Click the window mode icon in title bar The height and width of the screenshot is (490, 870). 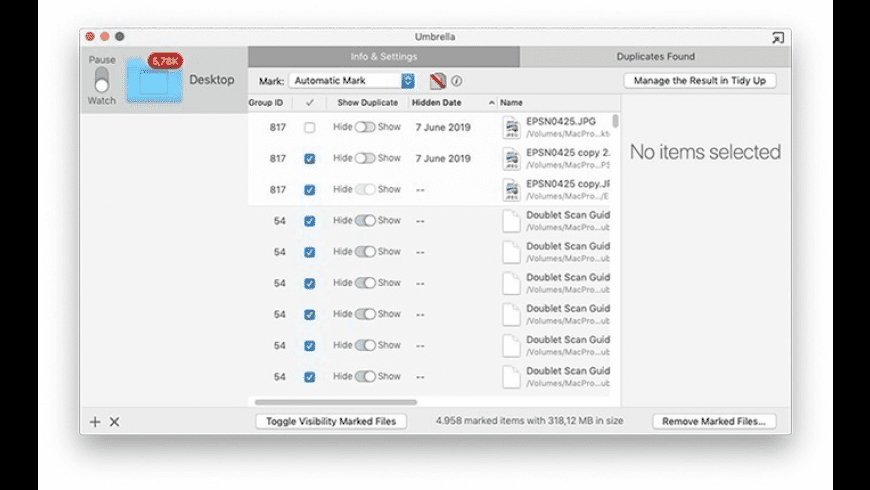pos(777,38)
